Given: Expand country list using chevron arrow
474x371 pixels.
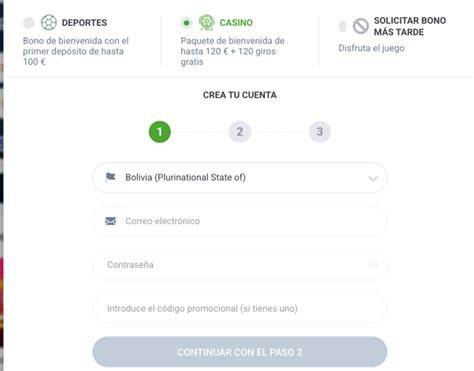Looking at the screenshot, I should coord(373,178).
